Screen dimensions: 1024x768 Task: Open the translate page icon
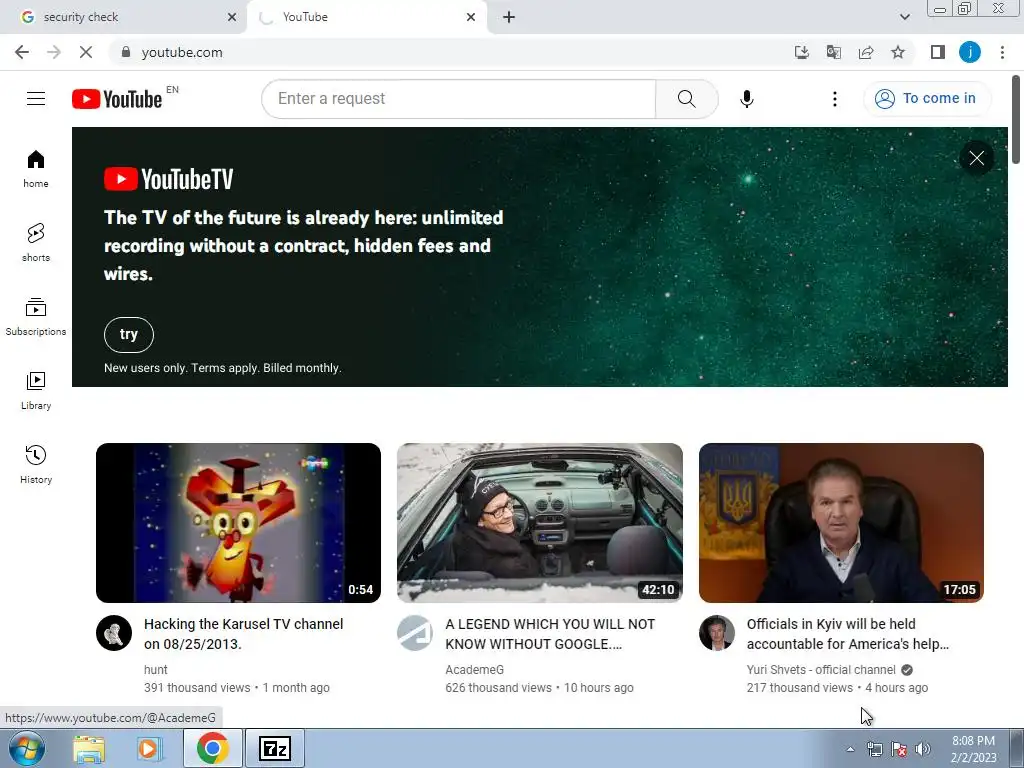click(x=834, y=52)
